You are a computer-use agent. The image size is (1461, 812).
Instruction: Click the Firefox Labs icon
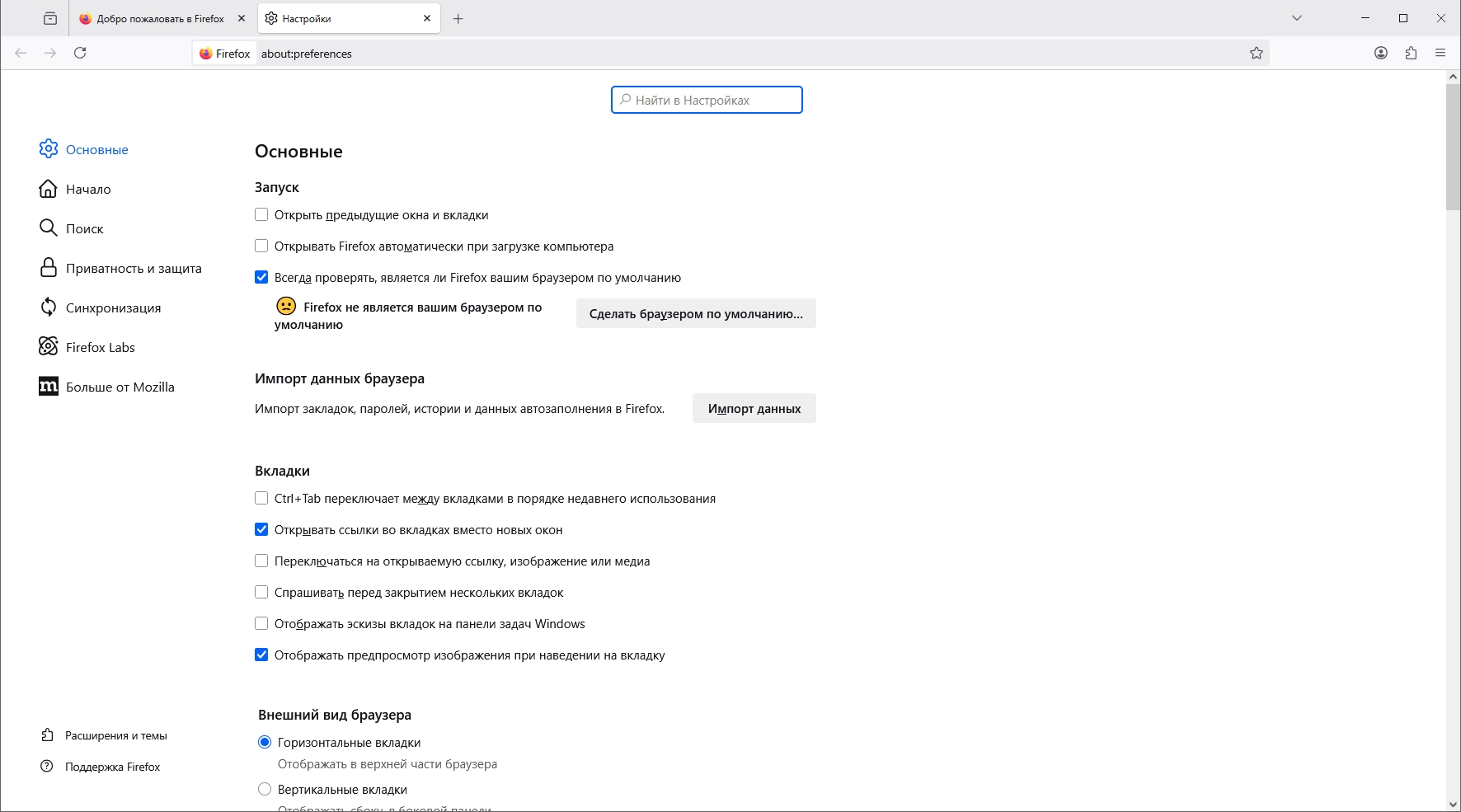(49, 346)
